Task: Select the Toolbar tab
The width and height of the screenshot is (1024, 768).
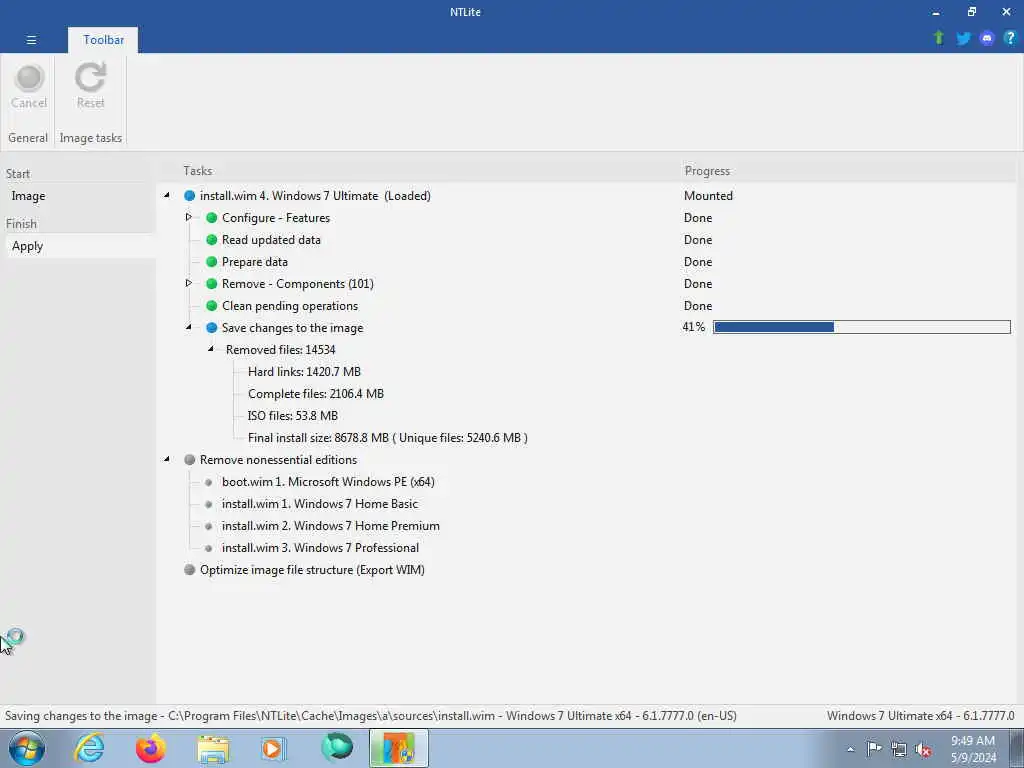Action: tap(103, 40)
